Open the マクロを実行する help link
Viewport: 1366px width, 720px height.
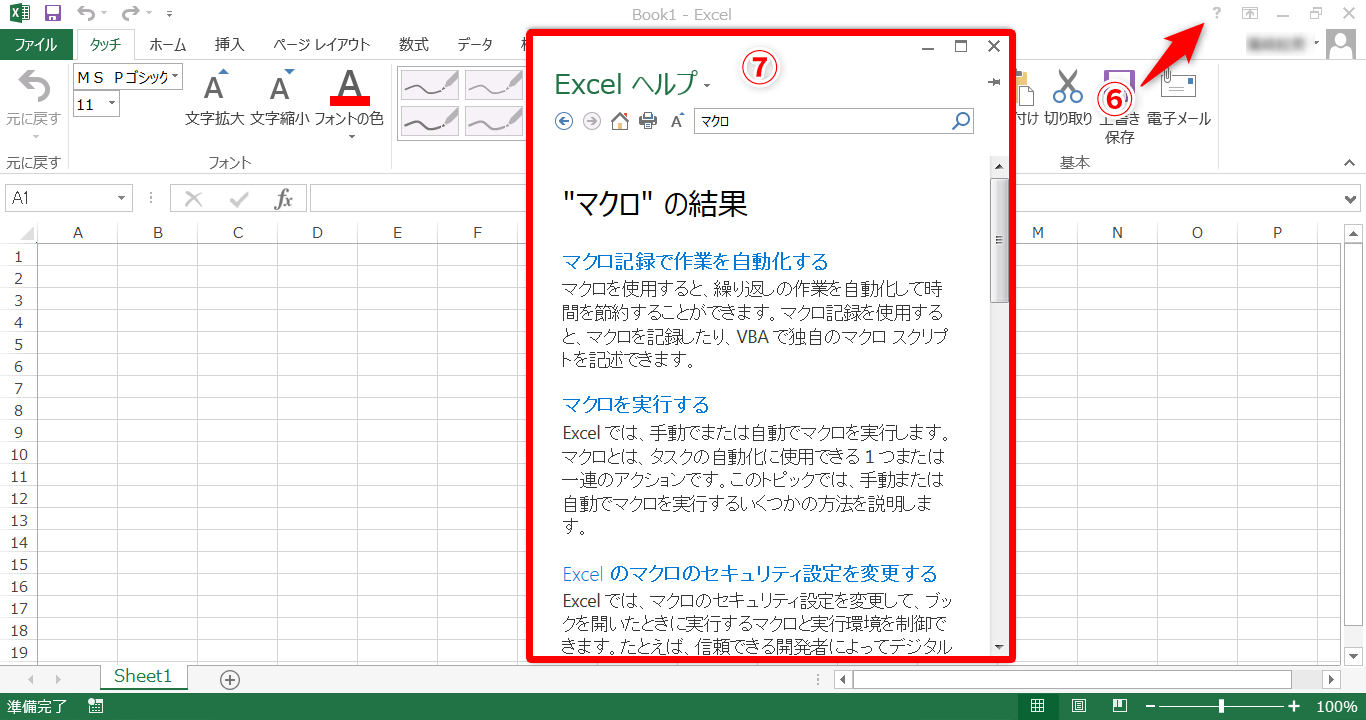(636, 404)
